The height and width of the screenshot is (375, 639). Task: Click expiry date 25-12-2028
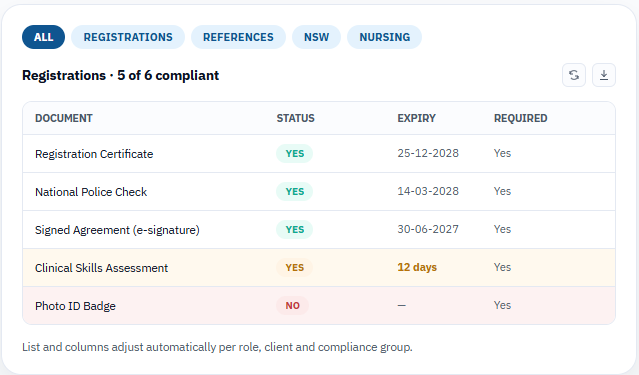point(428,153)
